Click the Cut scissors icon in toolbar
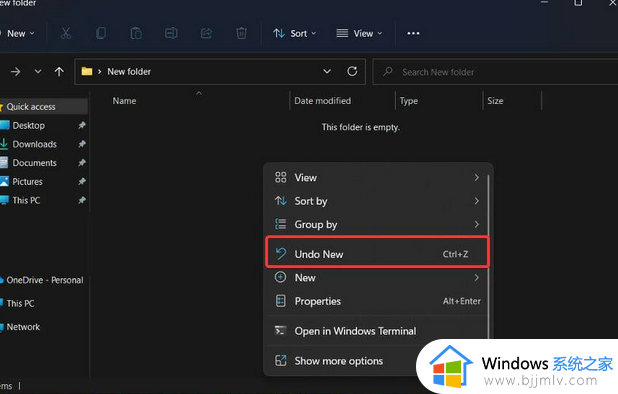 click(x=65, y=33)
